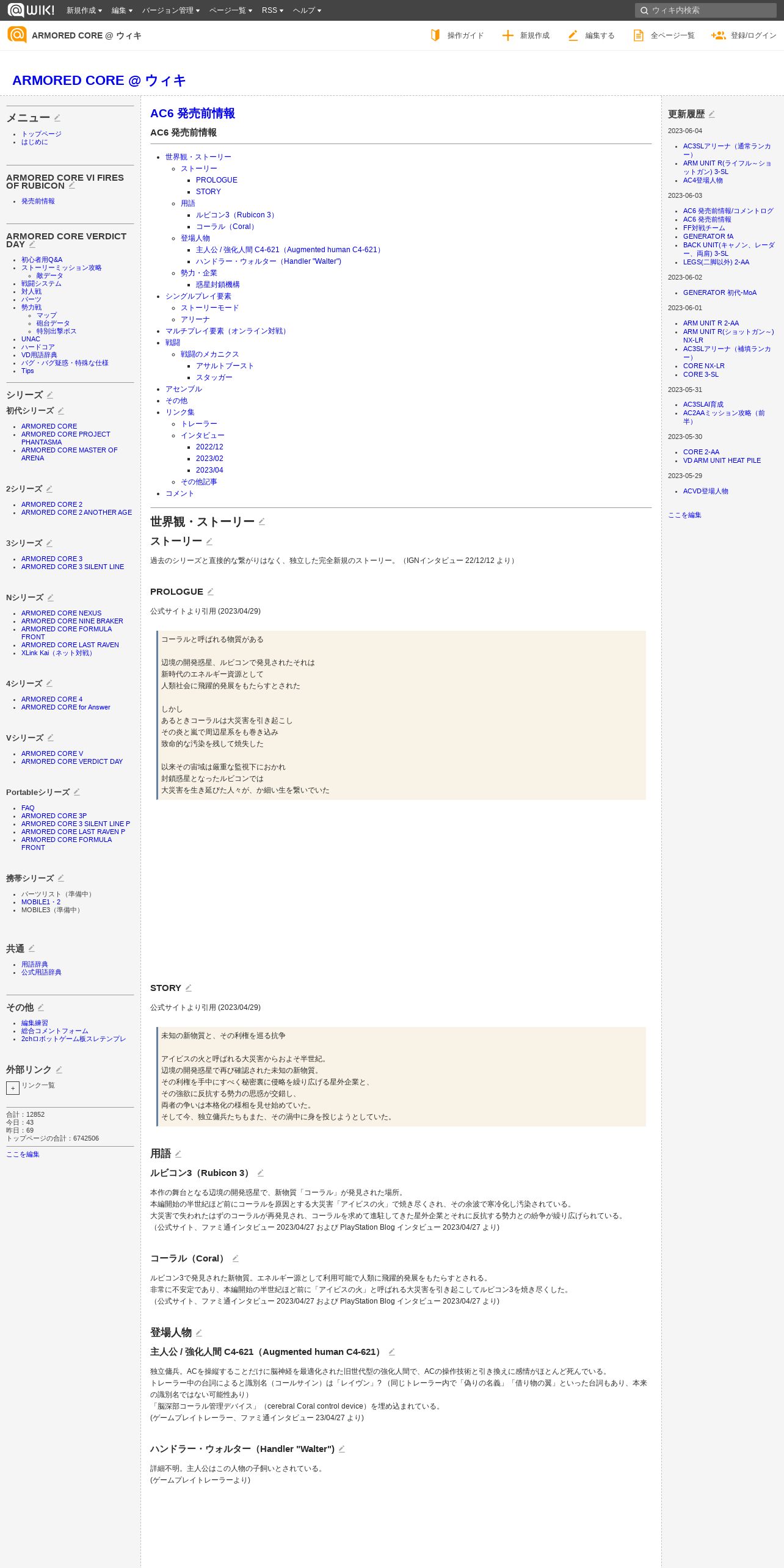Click the edit pencil beside PROLOGUE section heading

point(210,592)
